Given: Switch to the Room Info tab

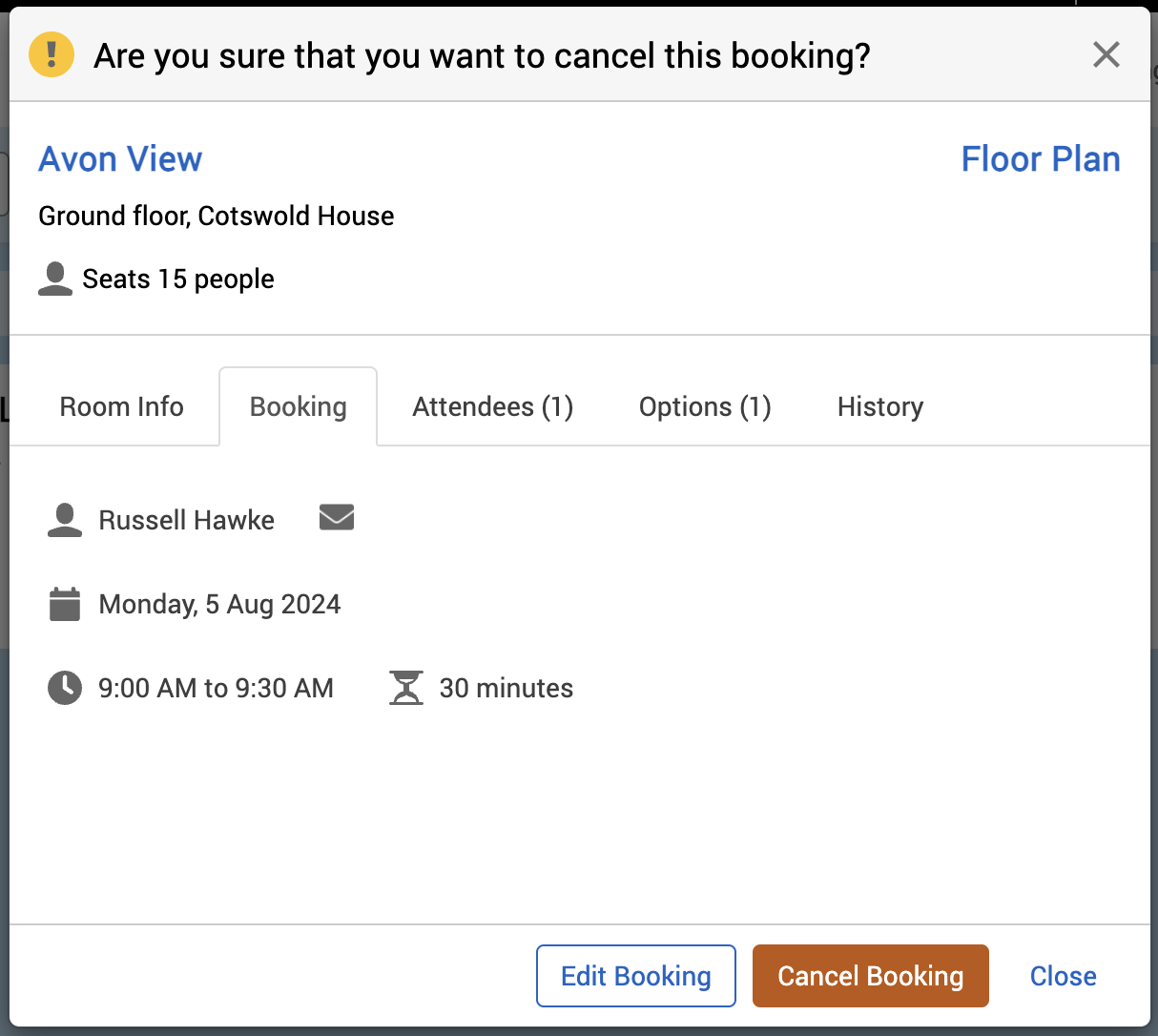Looking at the screenshot, I should click(121, 407).
